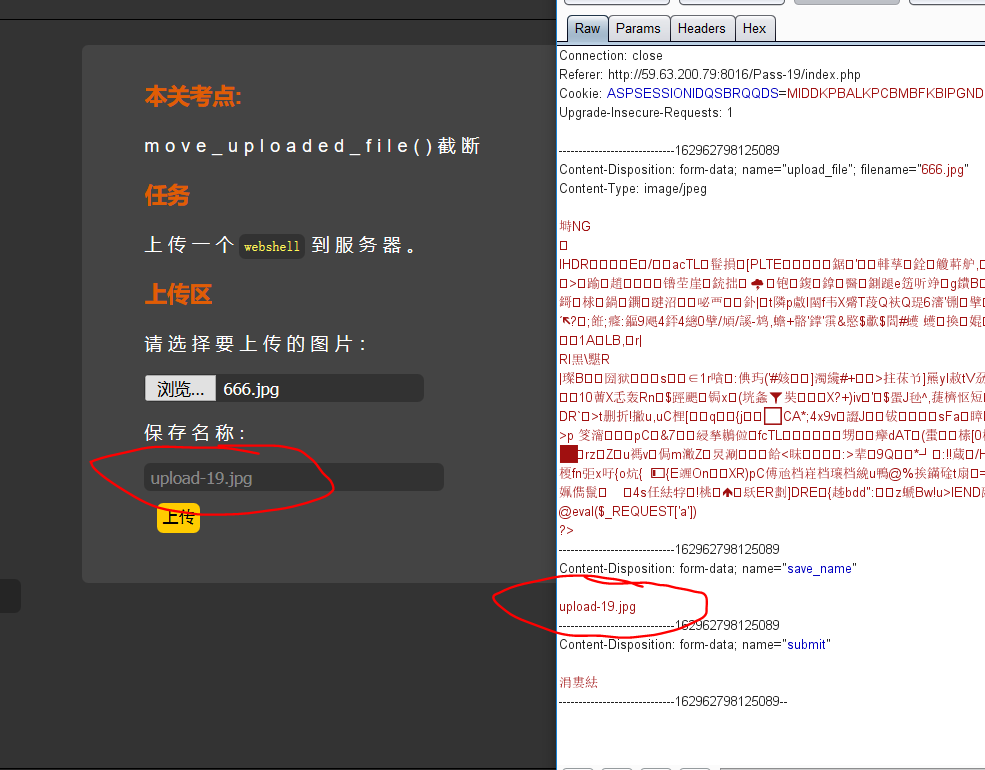Click the upload-19.jpg value in request body
This screenshot has height=770, width=985.
tap(597, 607)
